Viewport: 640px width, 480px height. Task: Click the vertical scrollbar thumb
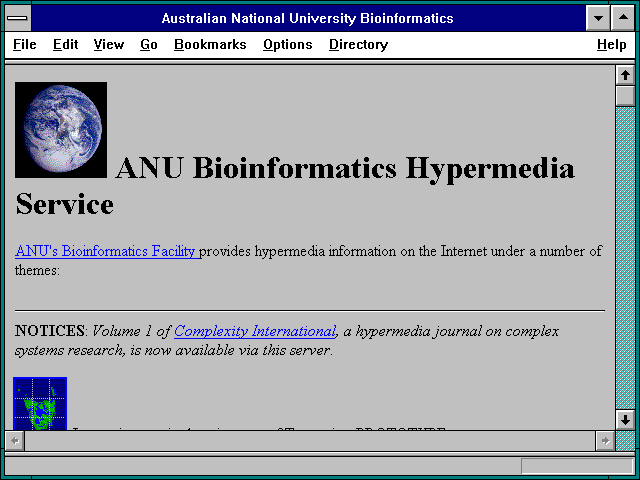pyautogui.click(x=625, y=96)
